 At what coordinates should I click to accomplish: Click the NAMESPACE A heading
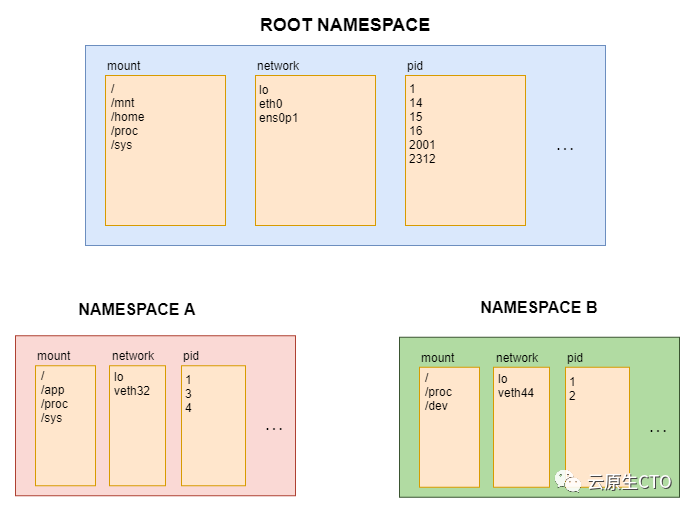point(137,309)
